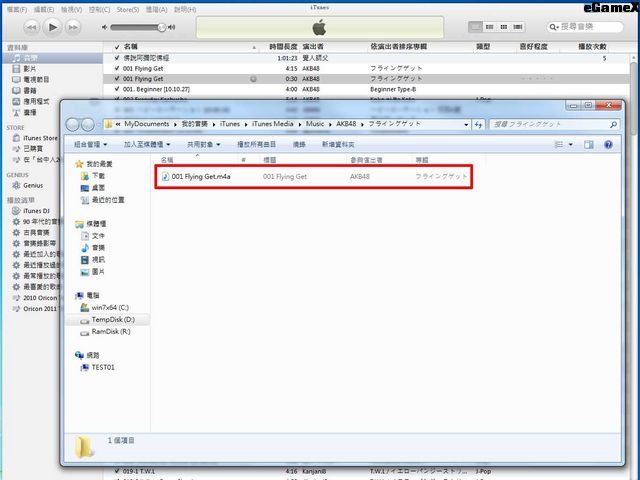Open the iTunes Controls menu
The image size is (640, 480).
coord(99,9)
